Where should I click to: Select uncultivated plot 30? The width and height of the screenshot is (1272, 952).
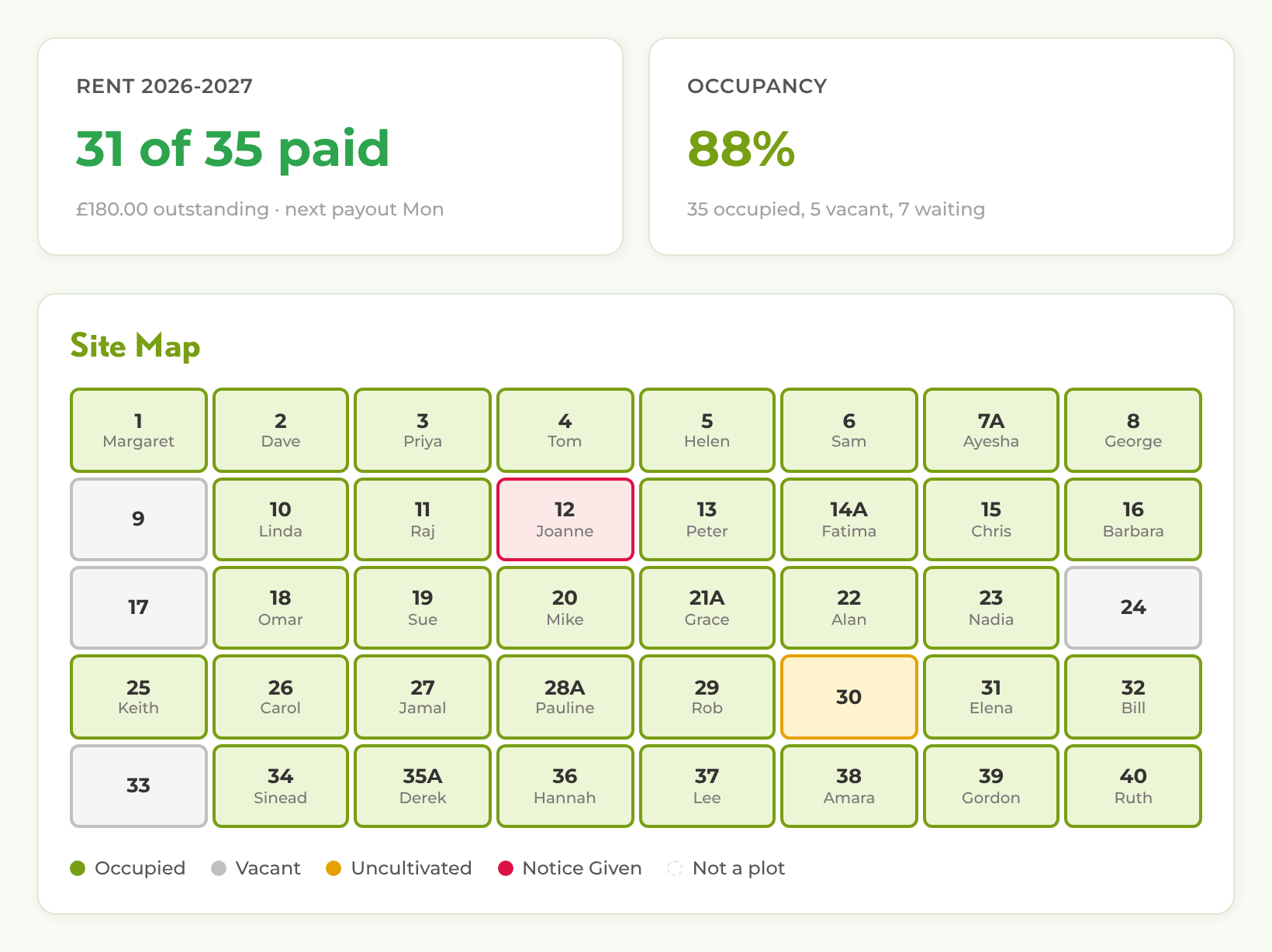(849, 697)
